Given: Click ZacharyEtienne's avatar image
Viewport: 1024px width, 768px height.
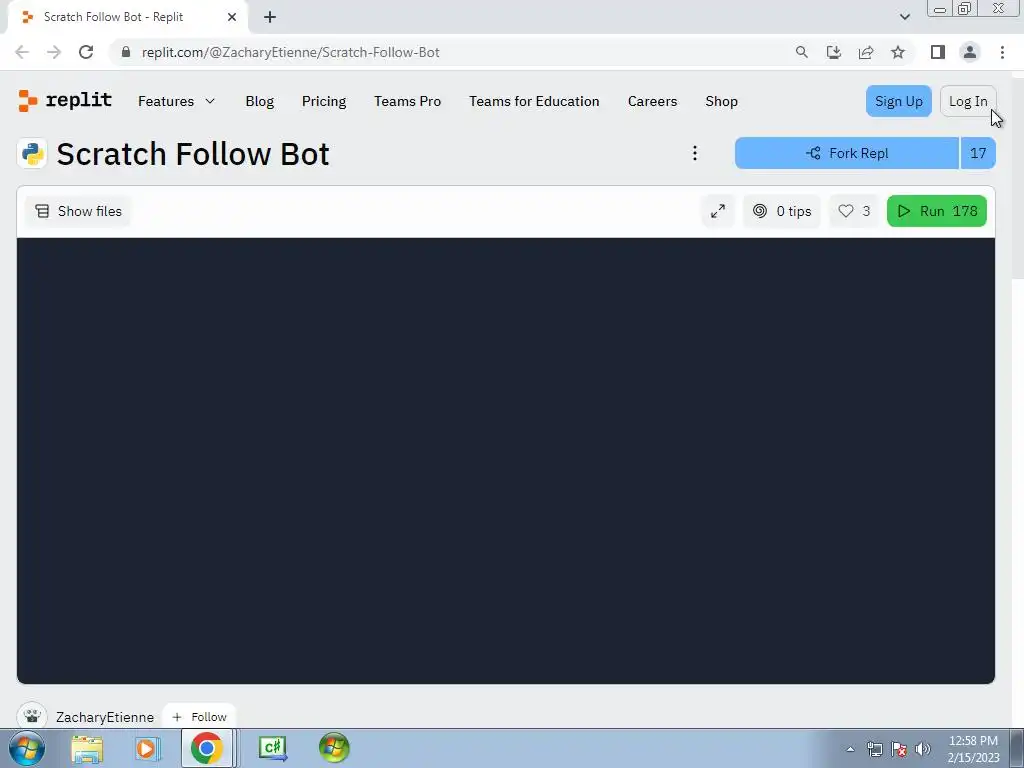Looking at the screenshot, I should click(x=32, y=715).
